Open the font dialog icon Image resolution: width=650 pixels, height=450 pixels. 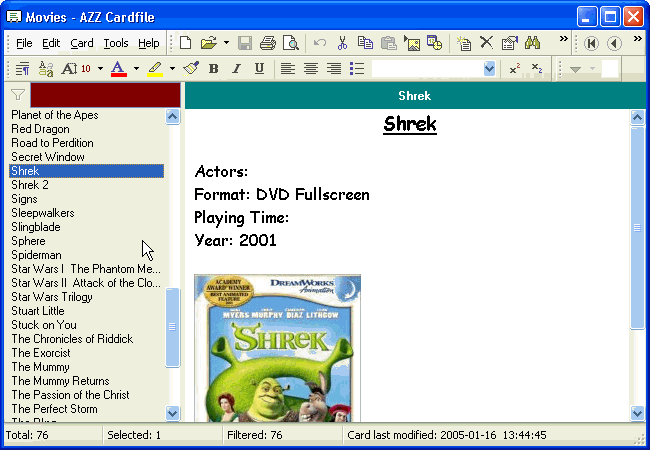(46, 68)
